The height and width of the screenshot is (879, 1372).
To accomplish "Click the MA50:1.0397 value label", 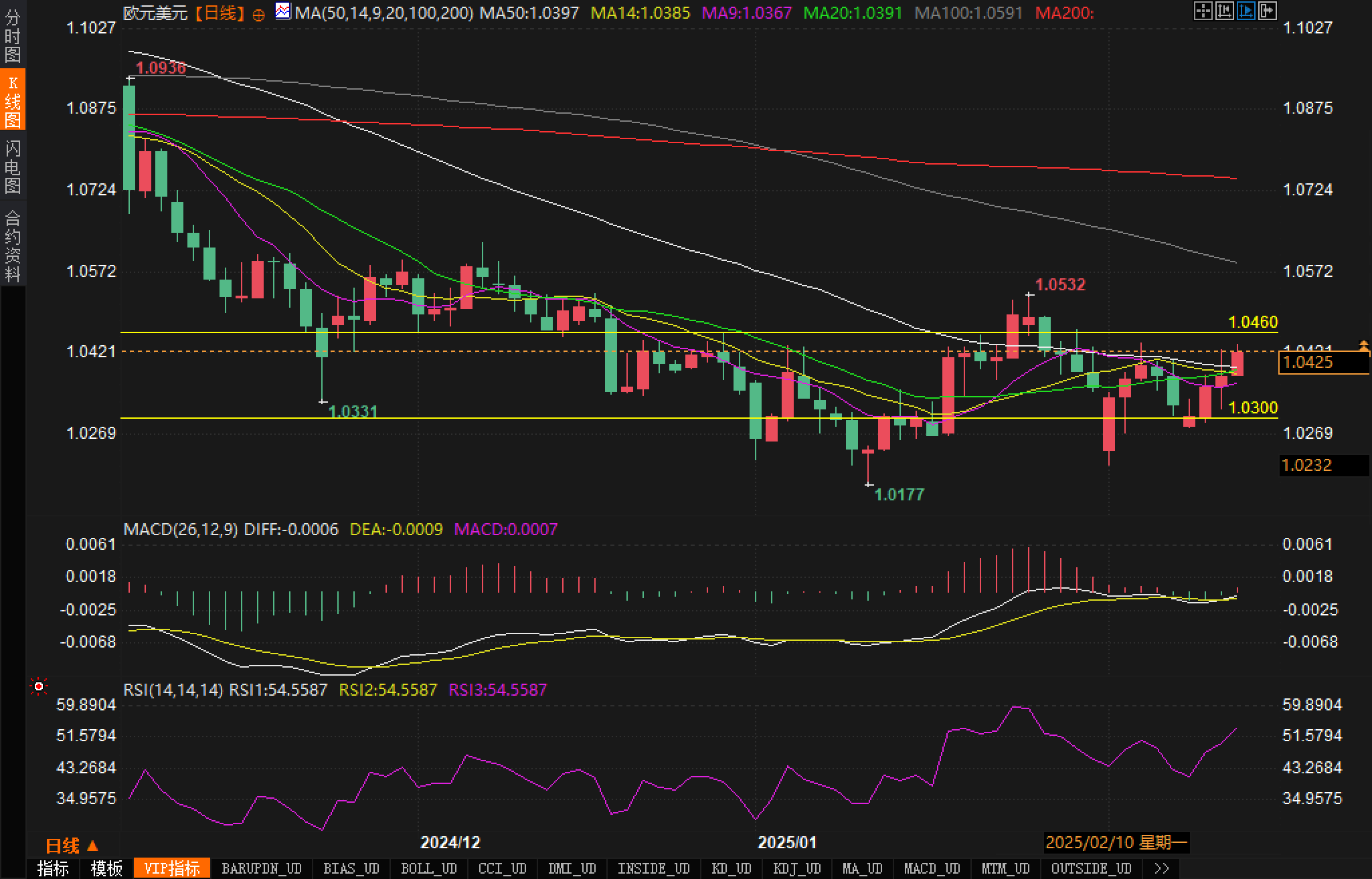I will click(529, 13).
